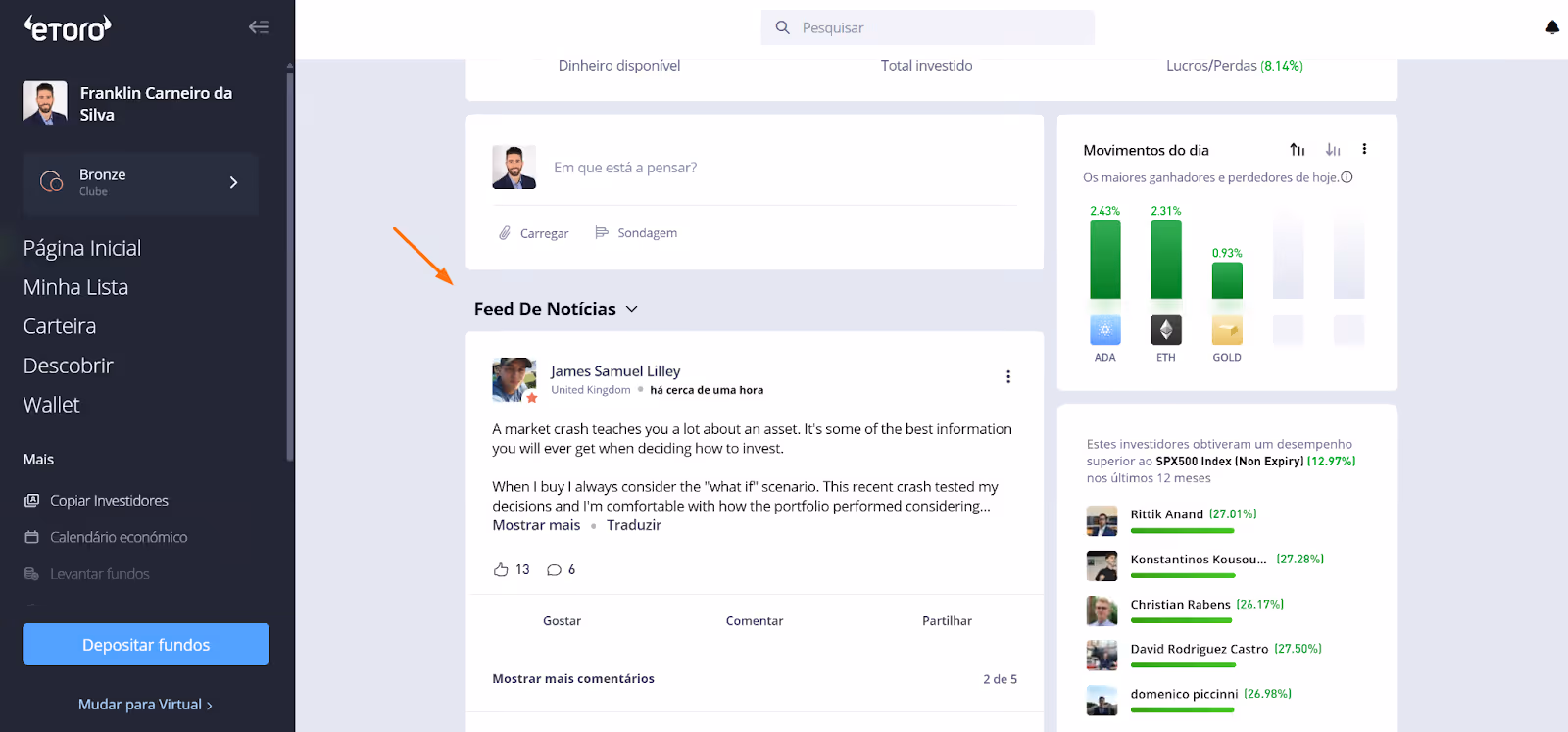Open domenico piccinni avatar
Screen dimensions: 1568x732
(1102, 700)
